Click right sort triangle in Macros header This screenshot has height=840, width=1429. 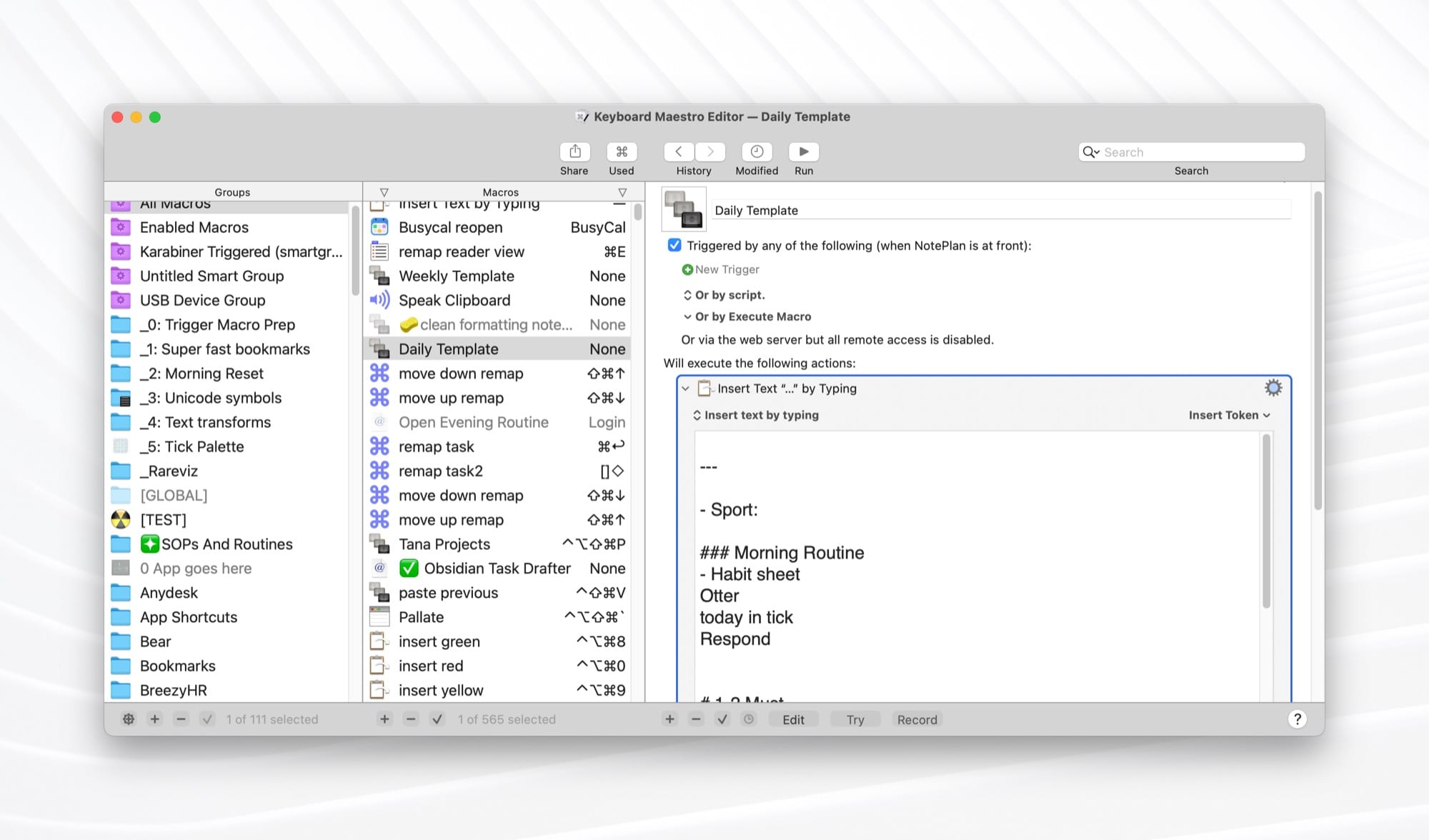coord(622,192)
